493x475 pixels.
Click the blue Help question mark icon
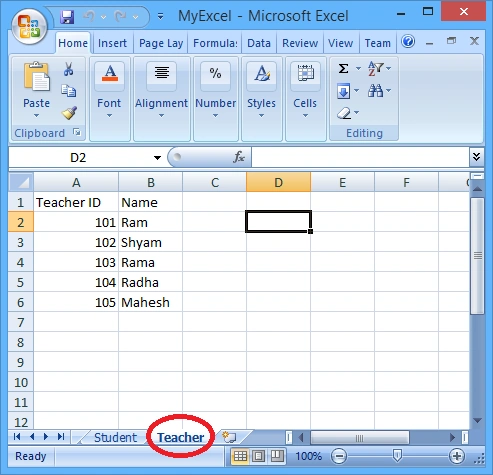coord(408,42)
